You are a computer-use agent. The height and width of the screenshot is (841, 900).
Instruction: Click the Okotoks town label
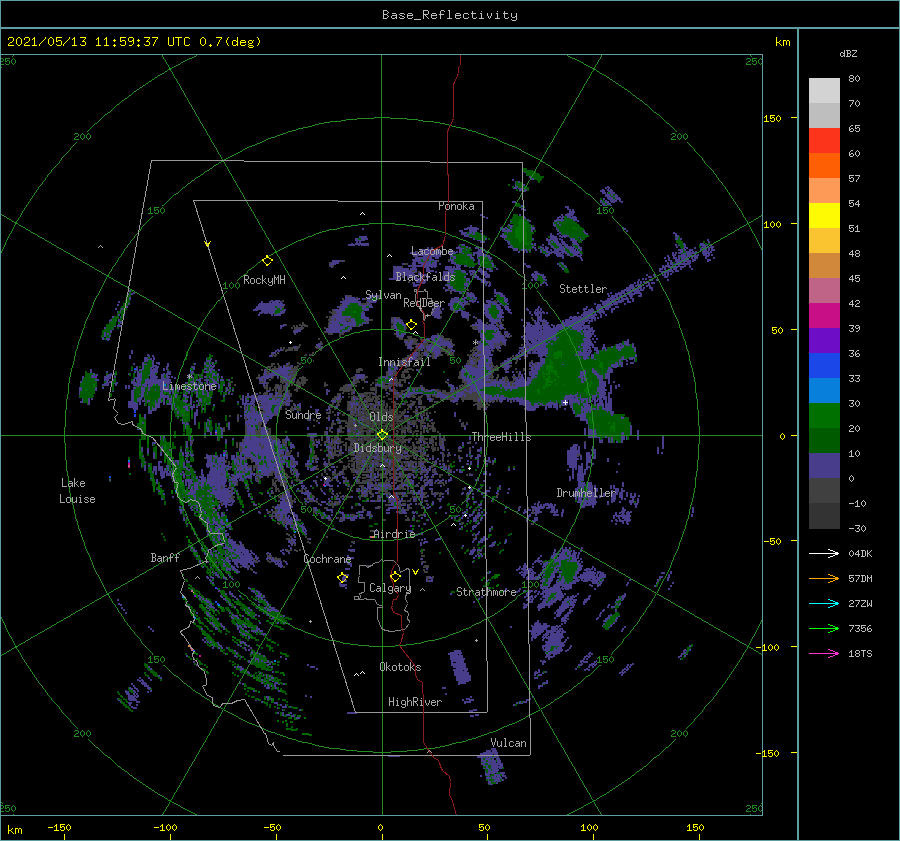click(x=400, y=667)
